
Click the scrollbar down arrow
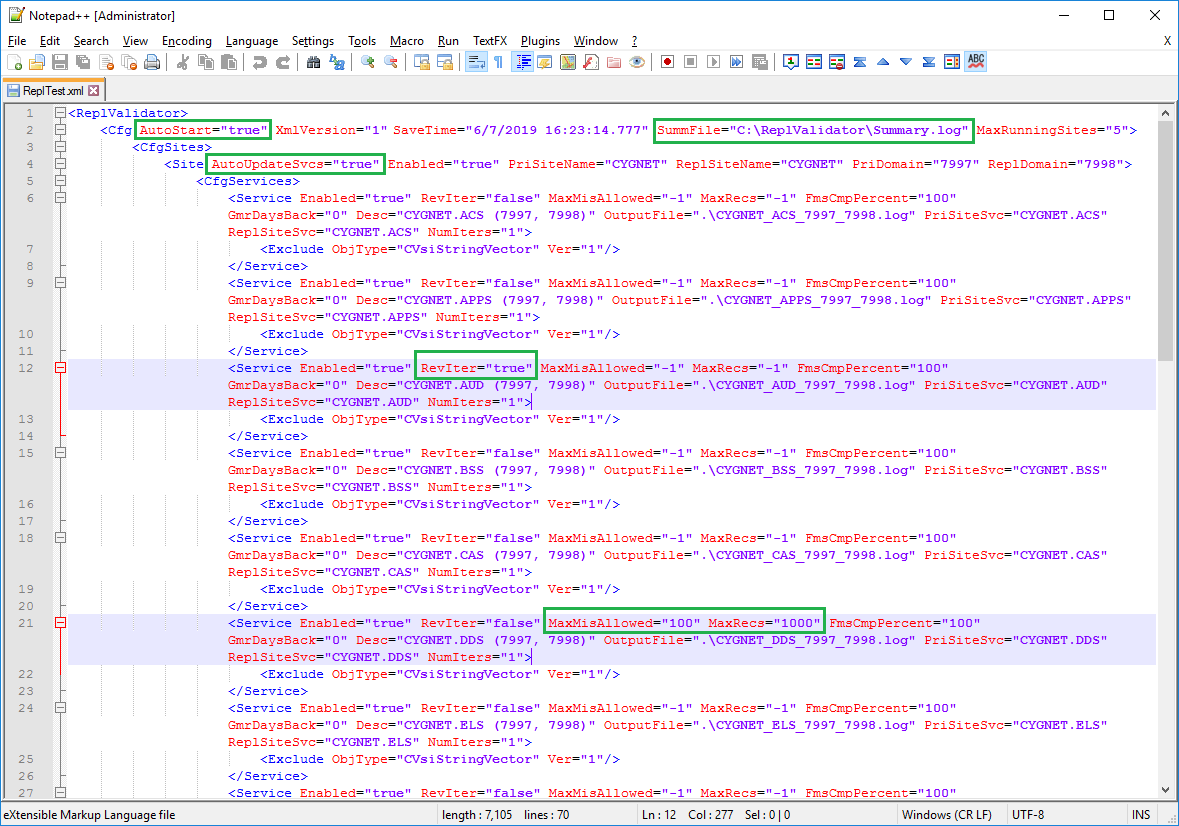(x=1165, y=790)
